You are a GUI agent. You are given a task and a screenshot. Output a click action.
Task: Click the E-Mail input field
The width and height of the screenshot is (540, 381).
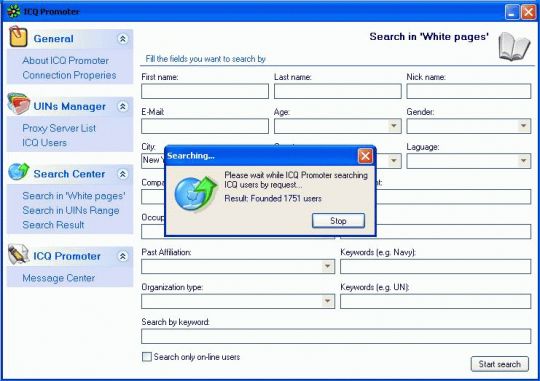(205, 126)
